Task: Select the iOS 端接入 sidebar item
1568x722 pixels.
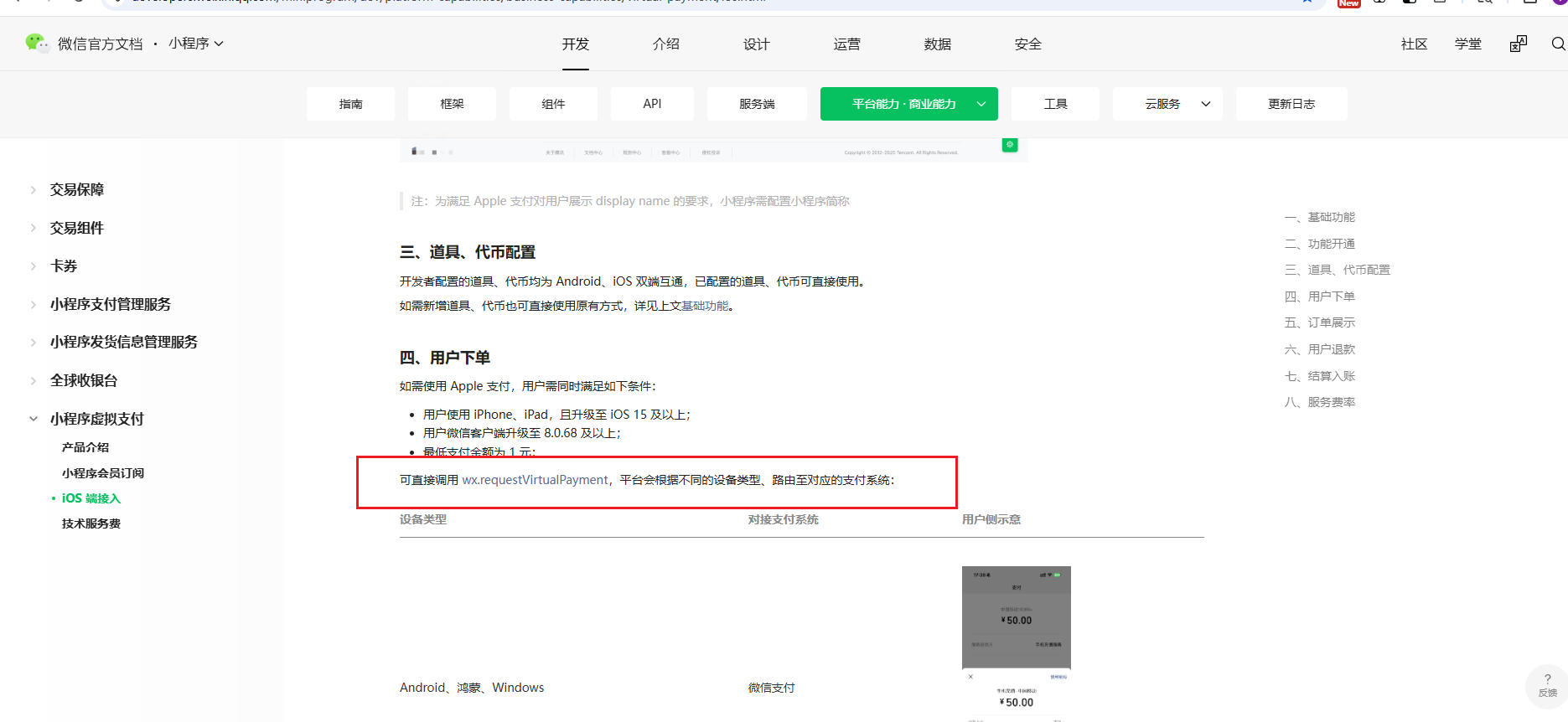Action: pyautogui.click(x=91, y=498)
